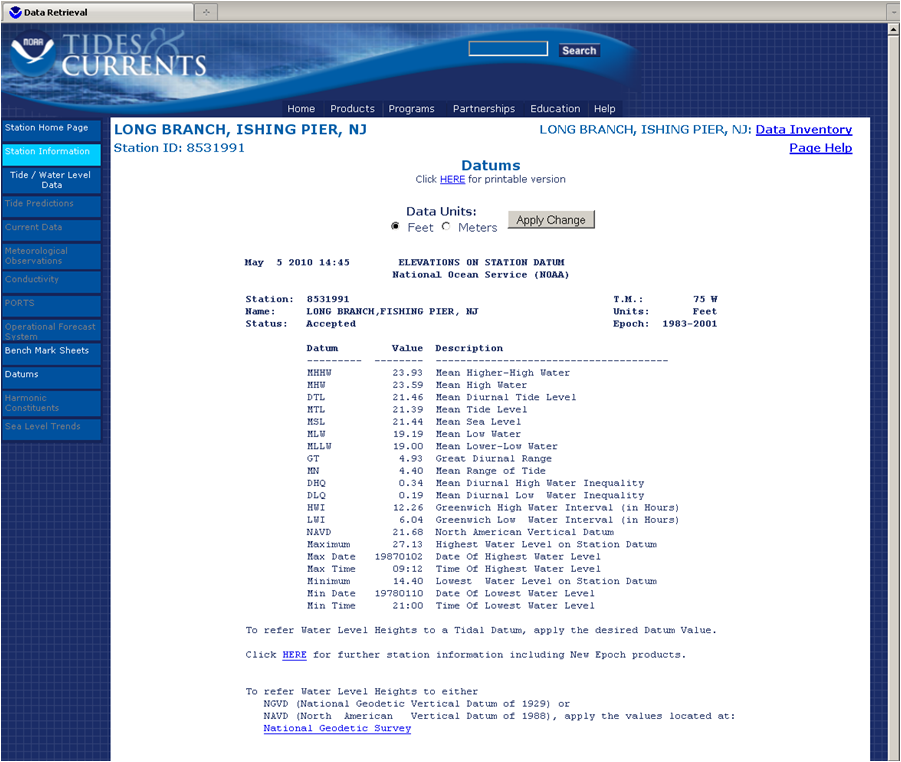Screen dimensions: 901x762
Task: Click the Epoch value 1983-2001
Action: [690, 324]
